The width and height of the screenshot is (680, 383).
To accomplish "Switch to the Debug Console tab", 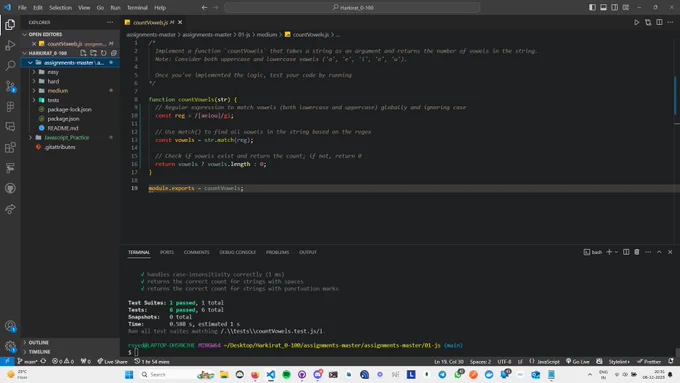I will (x=237, y=252).
